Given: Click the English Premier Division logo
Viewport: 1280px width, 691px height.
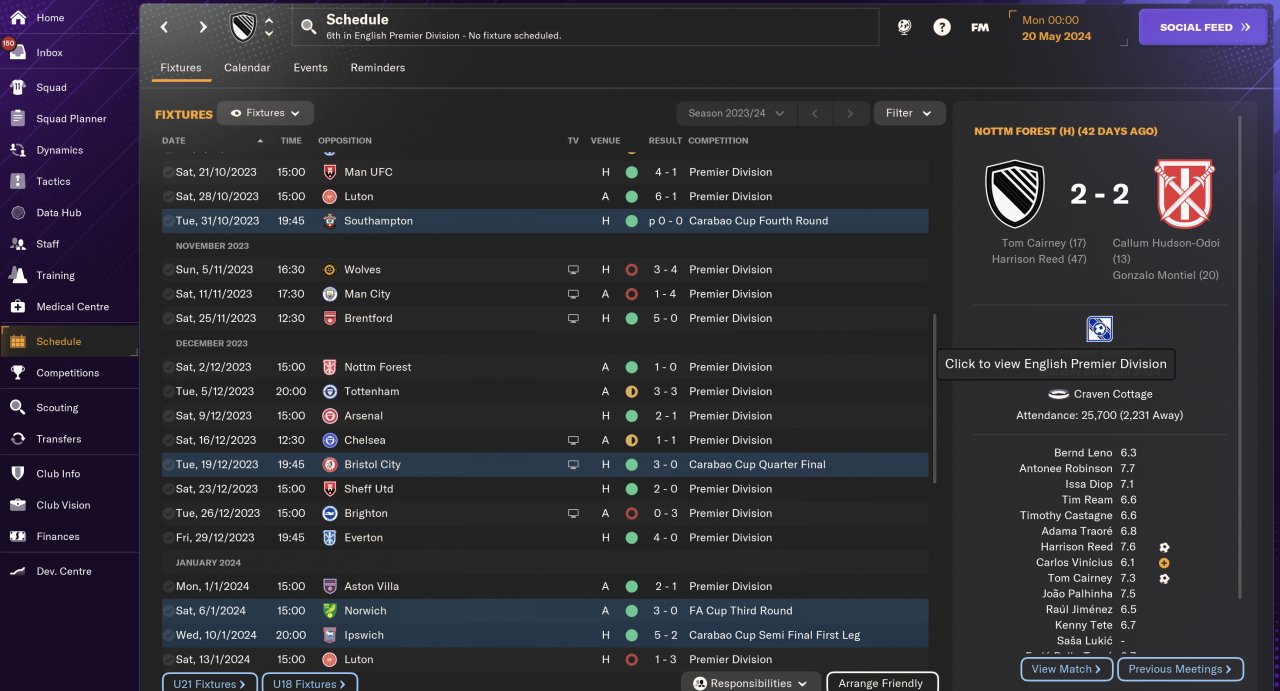Looking at the screenshot, I should pos(1099,329).
